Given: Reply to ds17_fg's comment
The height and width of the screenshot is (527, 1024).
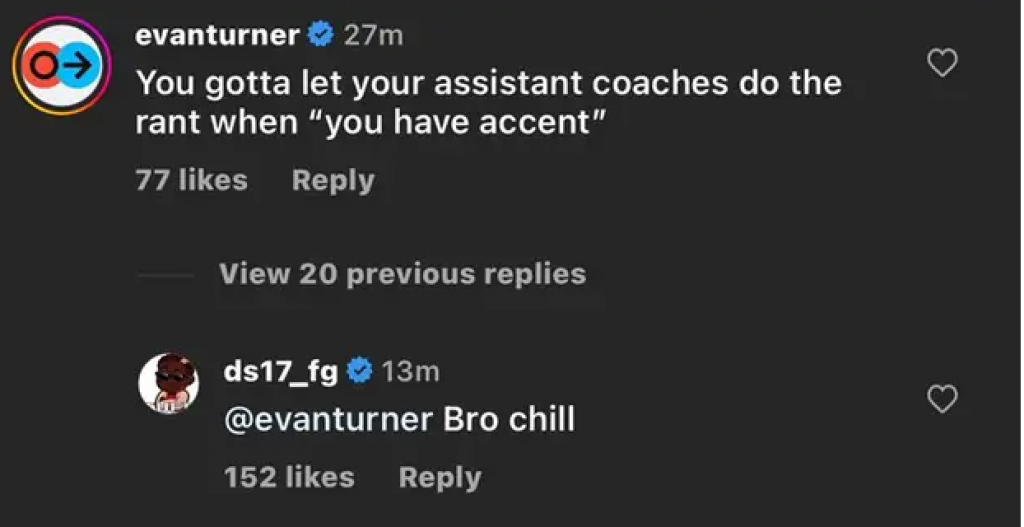Looking at the screenshot, I should [439, 478].
